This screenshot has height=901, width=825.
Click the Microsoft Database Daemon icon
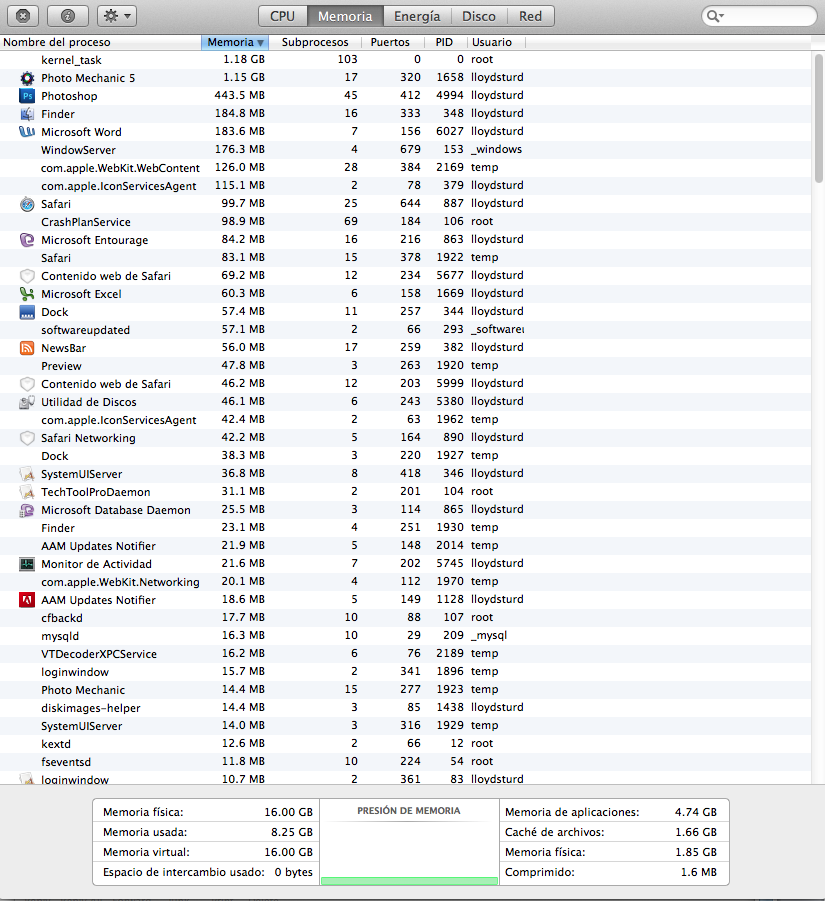(27, 510)
